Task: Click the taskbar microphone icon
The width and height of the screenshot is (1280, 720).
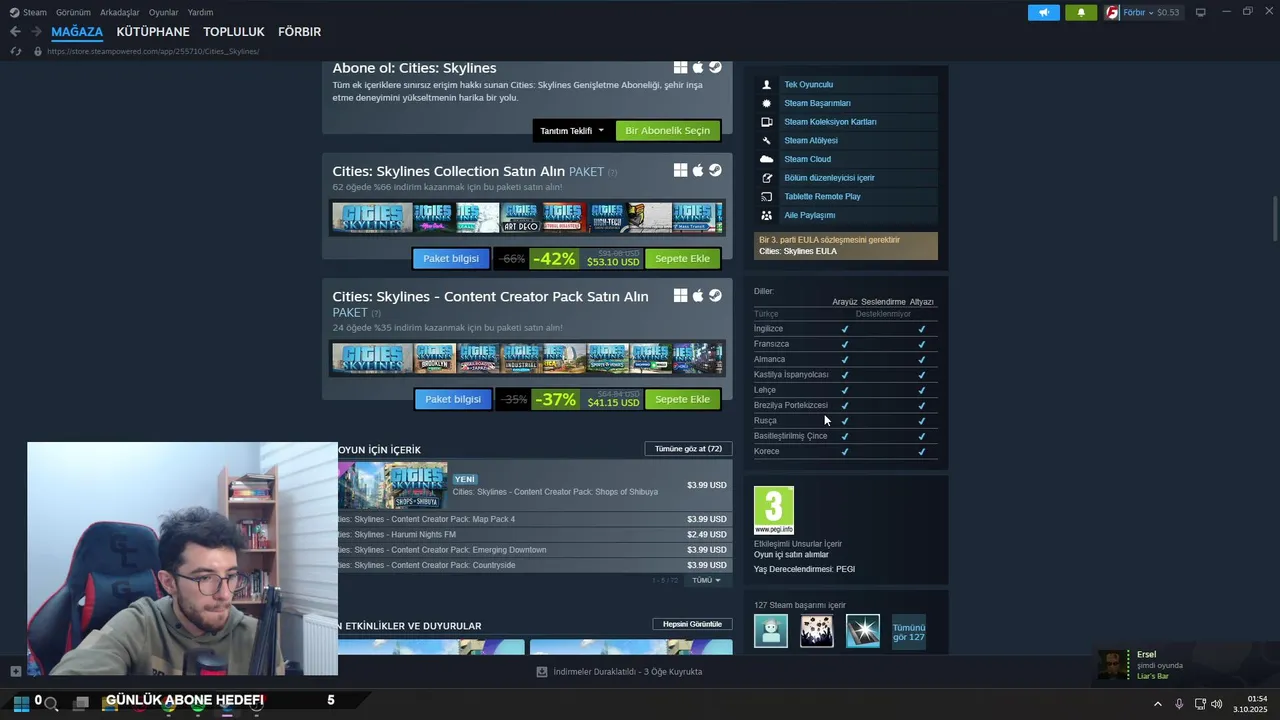Action: (x=1179, y=704)
